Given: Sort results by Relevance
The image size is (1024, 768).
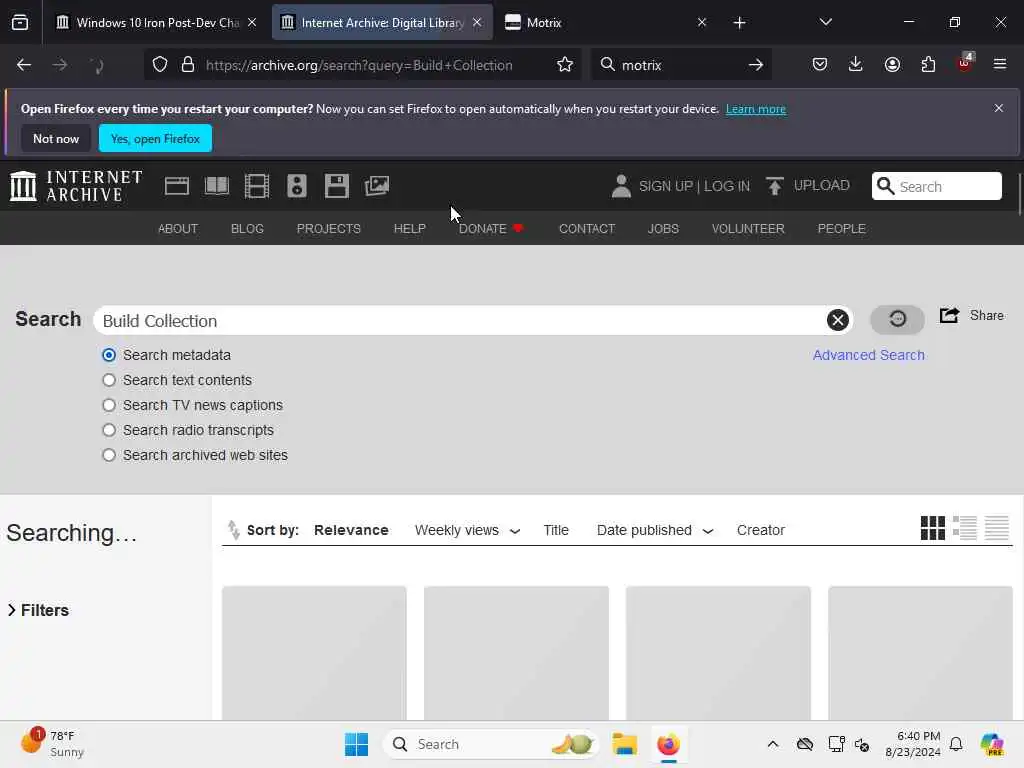Looking at the screenshot, I should coord(351,530).
